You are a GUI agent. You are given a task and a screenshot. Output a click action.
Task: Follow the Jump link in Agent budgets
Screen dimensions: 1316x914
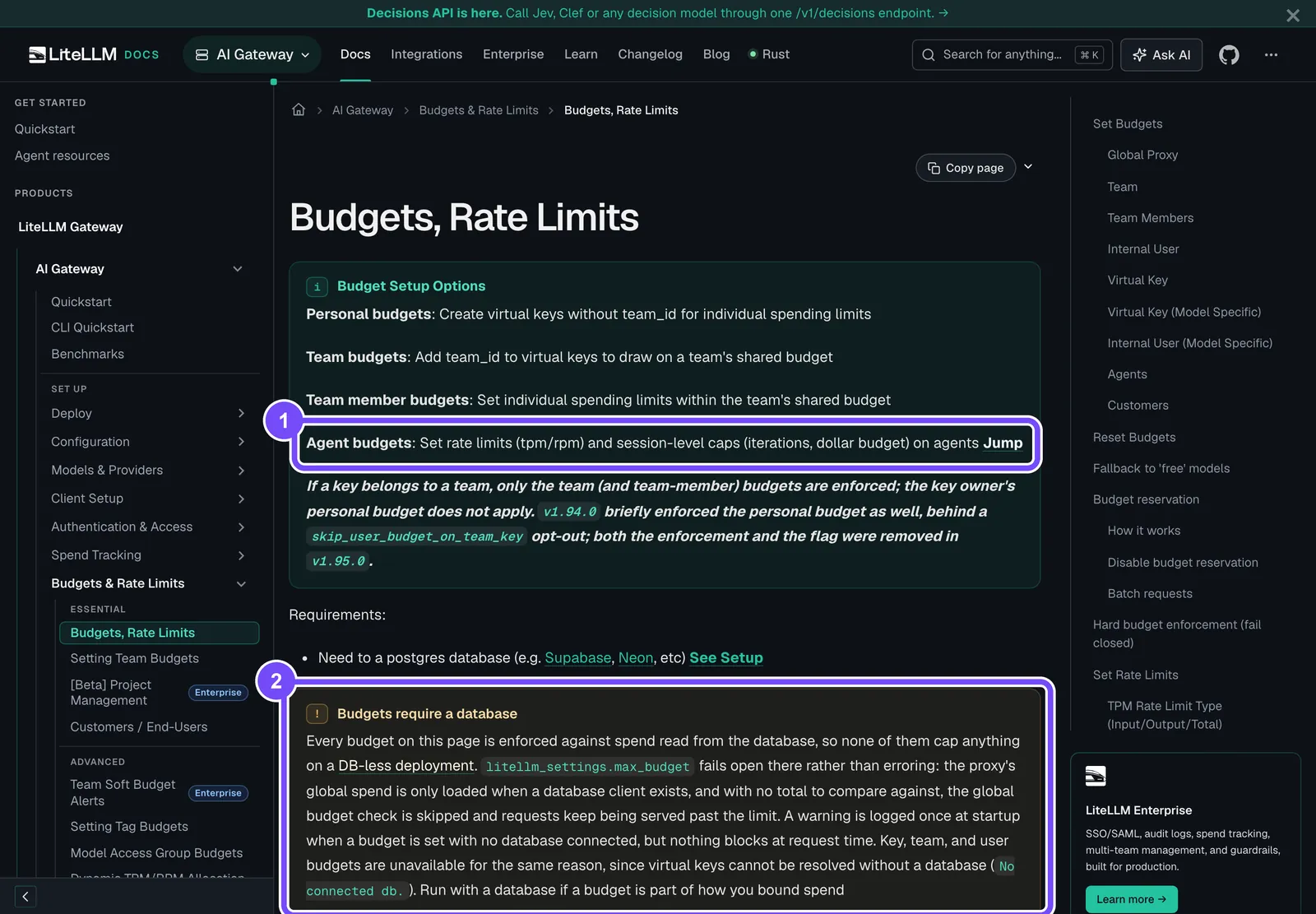(x=1003, y=443)
